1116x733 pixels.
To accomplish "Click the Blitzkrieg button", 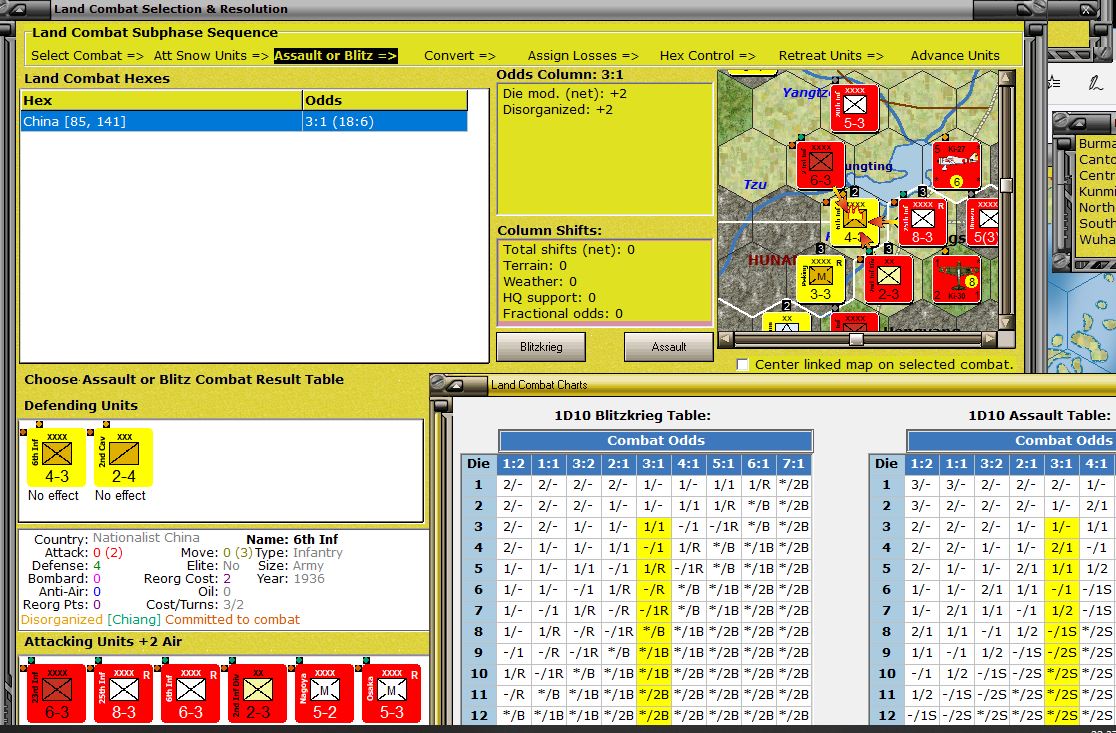I will pos(541,347).
